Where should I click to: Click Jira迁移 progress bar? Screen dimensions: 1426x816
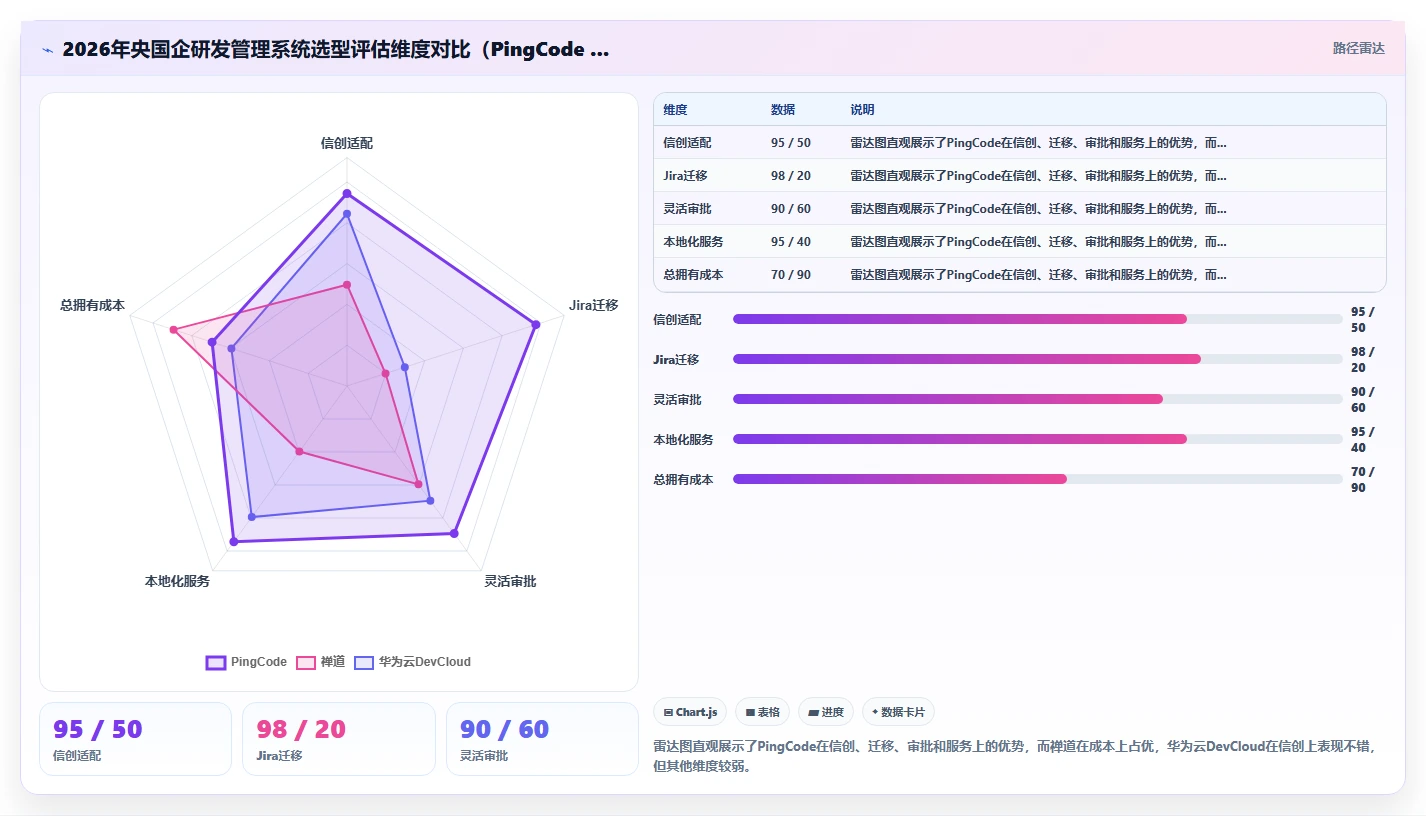point(1038,359)
